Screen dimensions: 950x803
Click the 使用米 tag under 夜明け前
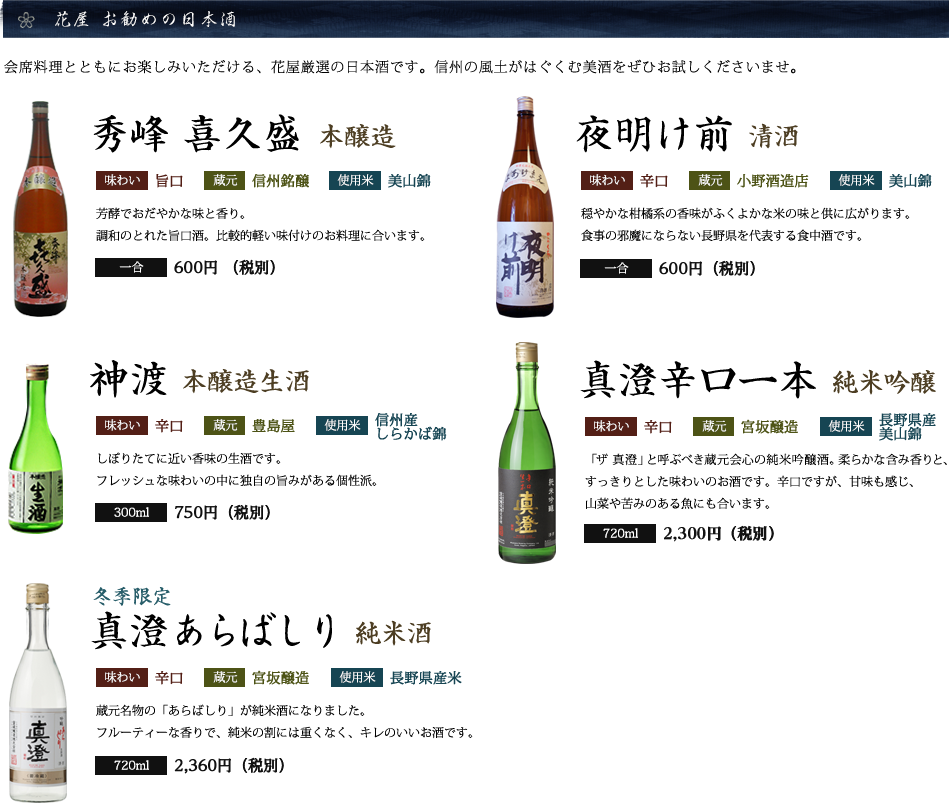855,181
